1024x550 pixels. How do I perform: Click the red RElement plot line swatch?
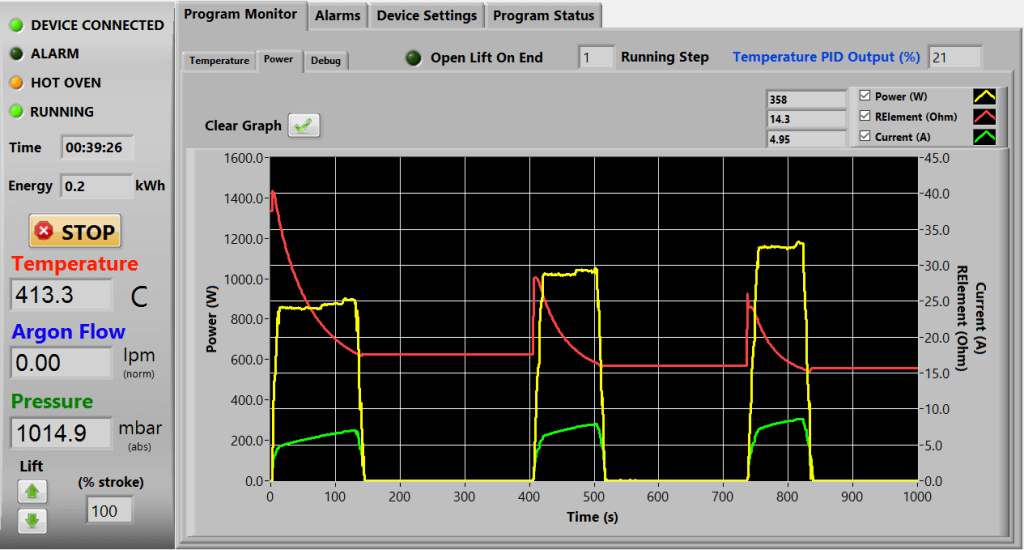pos(985,116)
